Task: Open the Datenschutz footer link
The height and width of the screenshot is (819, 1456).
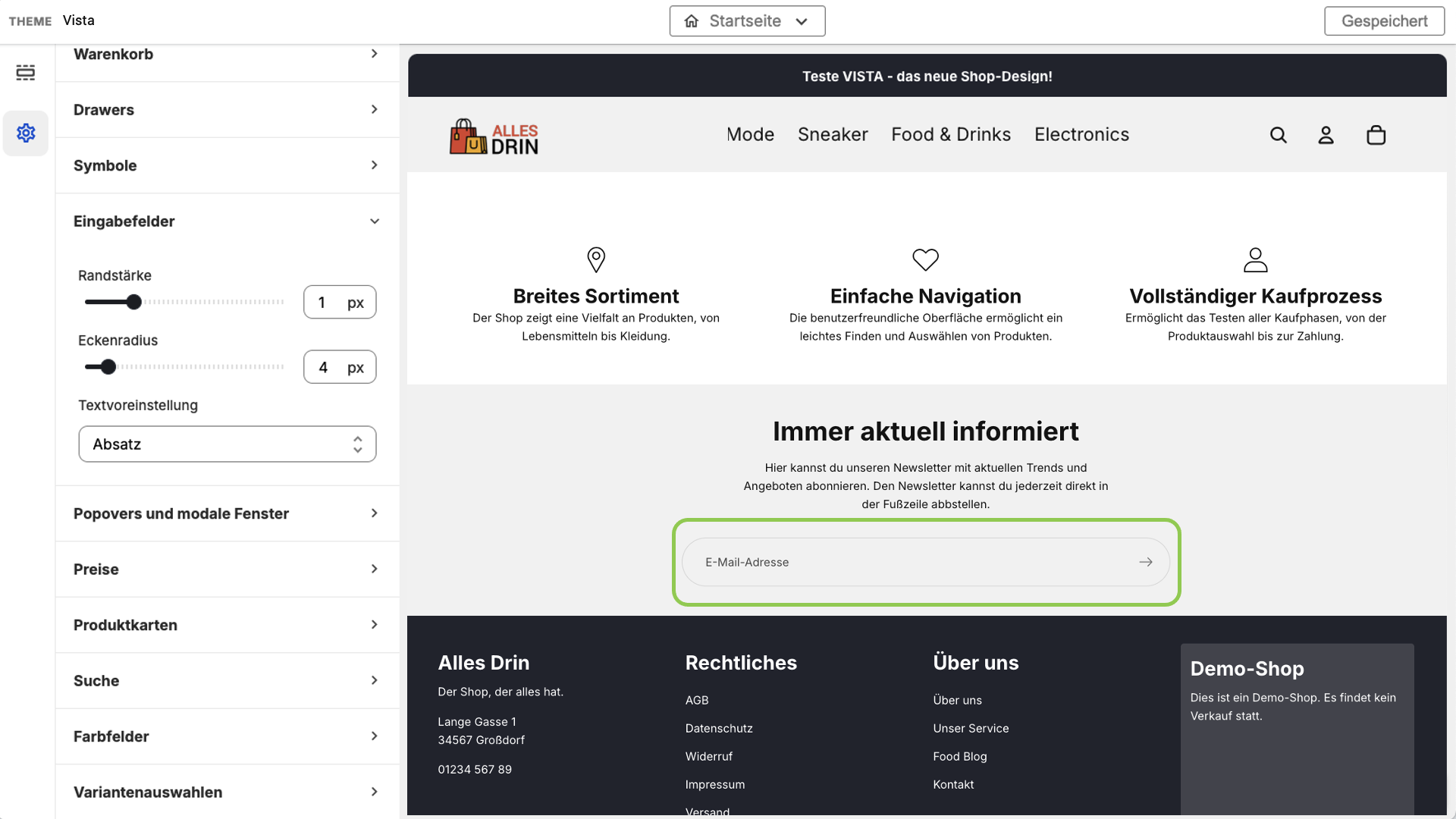Action: click(719, 728)
